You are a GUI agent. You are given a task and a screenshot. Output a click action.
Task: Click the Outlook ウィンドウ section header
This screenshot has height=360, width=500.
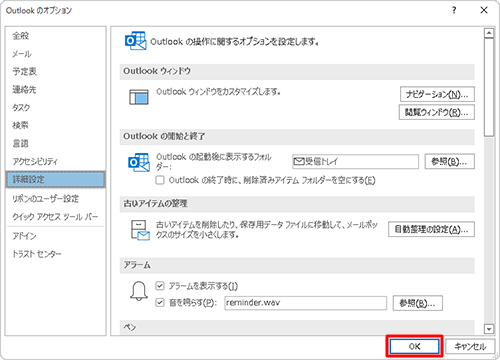tap(297, 71)
